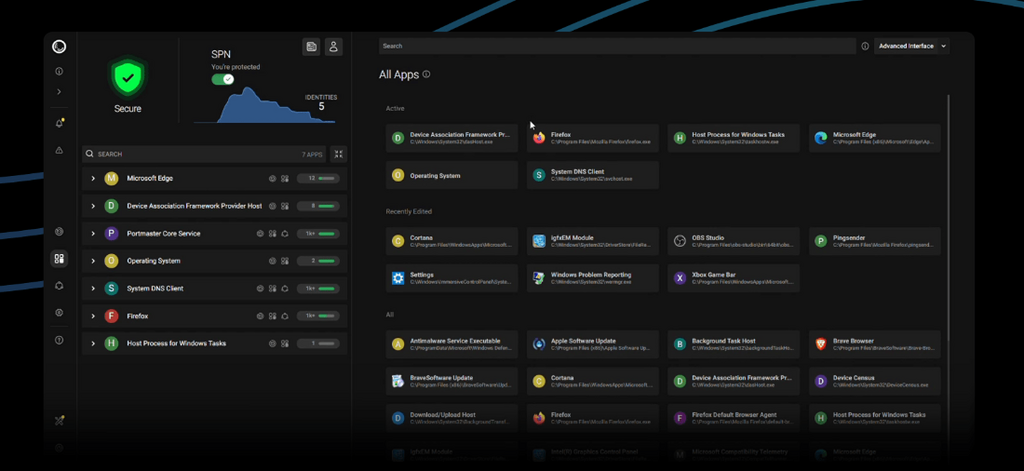Click the Portmaster Core Service 1k+ connection bar

click(318, 233)
